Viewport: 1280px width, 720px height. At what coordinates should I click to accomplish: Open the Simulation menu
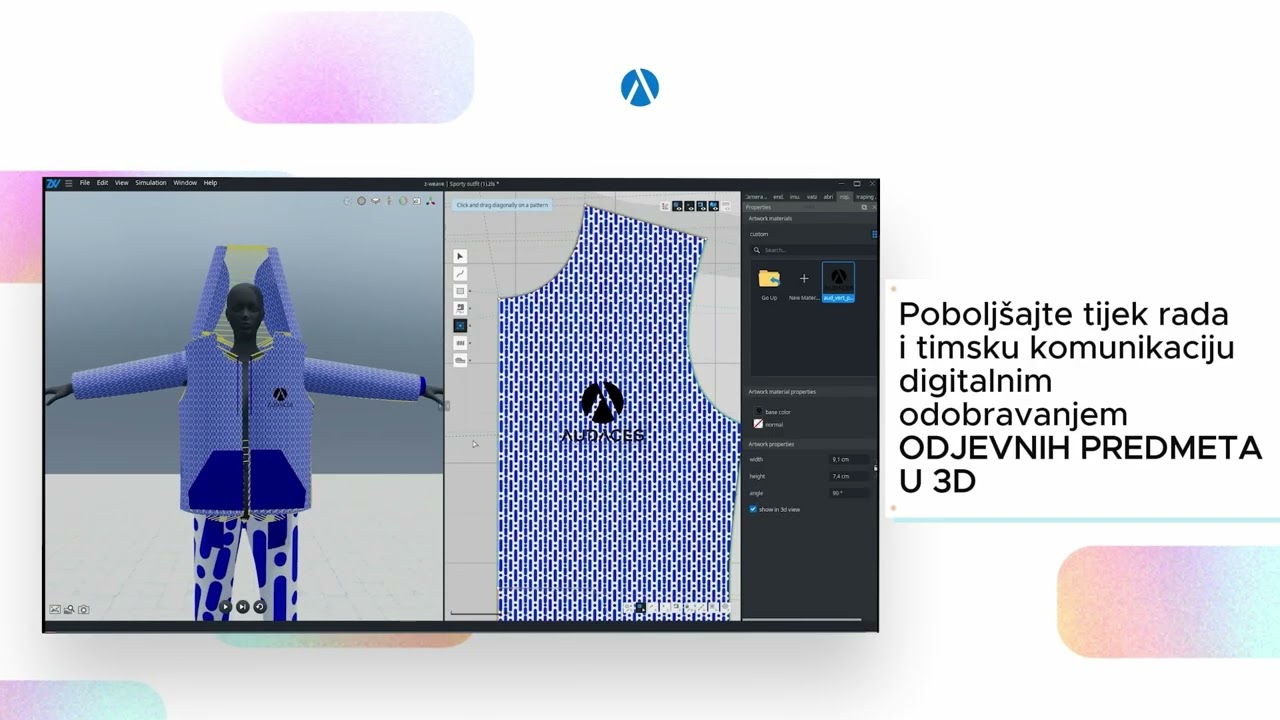(x=151, y=183)
